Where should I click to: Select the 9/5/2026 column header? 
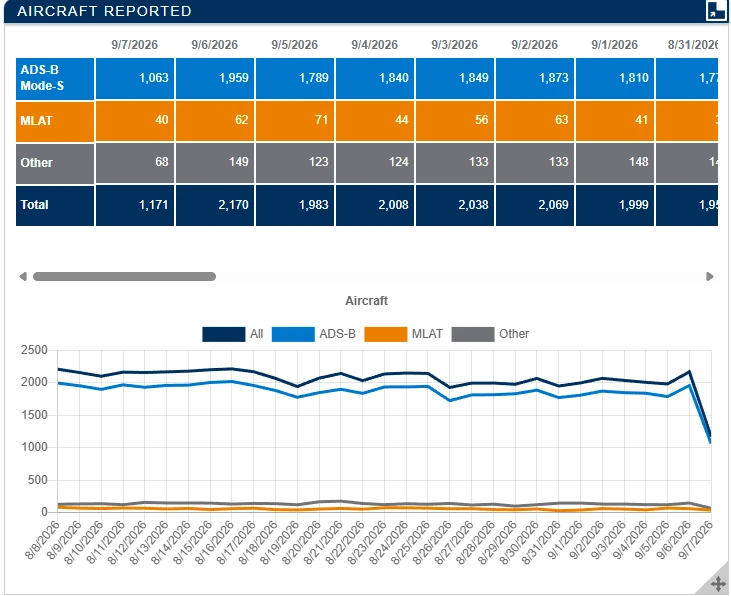[295, 45]
